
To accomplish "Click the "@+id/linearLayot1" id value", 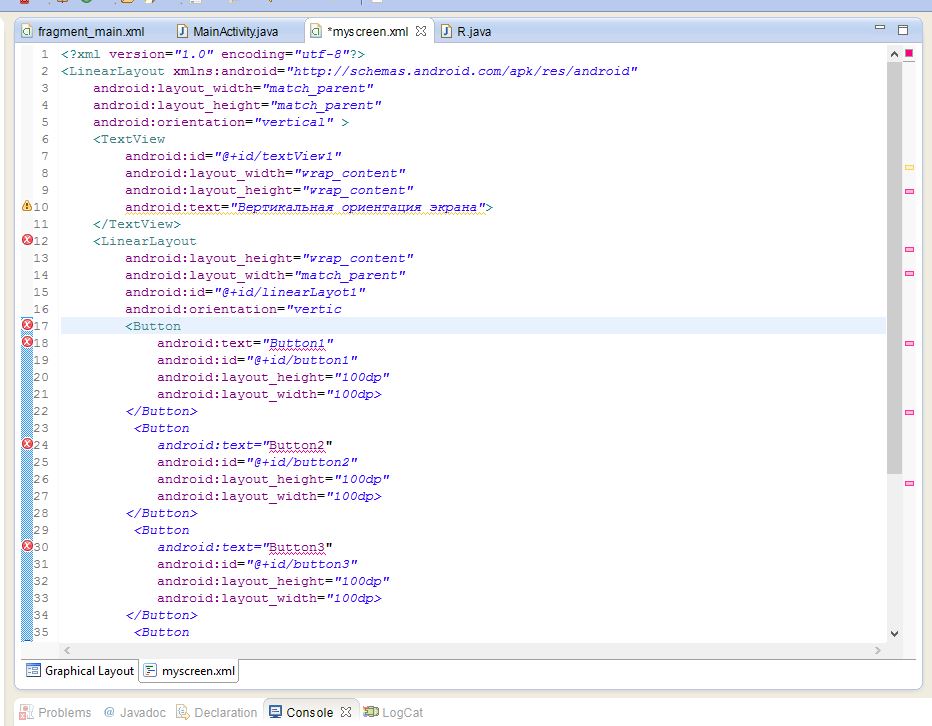I will coord(289,292).
